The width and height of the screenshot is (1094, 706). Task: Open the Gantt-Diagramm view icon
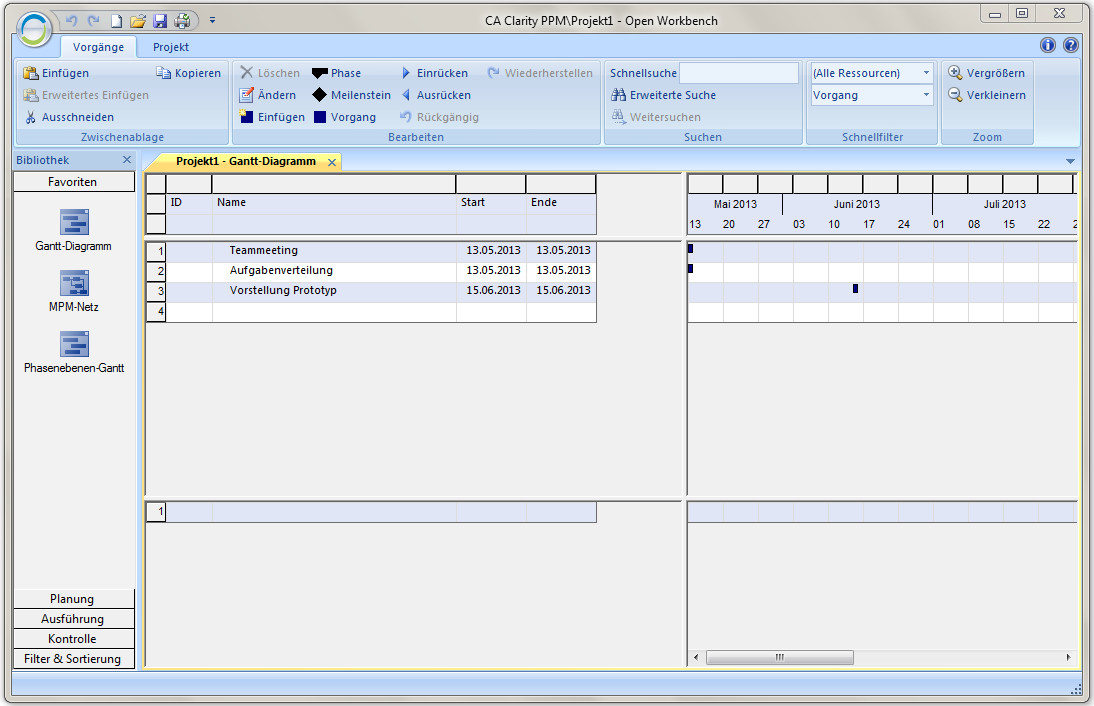click(74, 230)
